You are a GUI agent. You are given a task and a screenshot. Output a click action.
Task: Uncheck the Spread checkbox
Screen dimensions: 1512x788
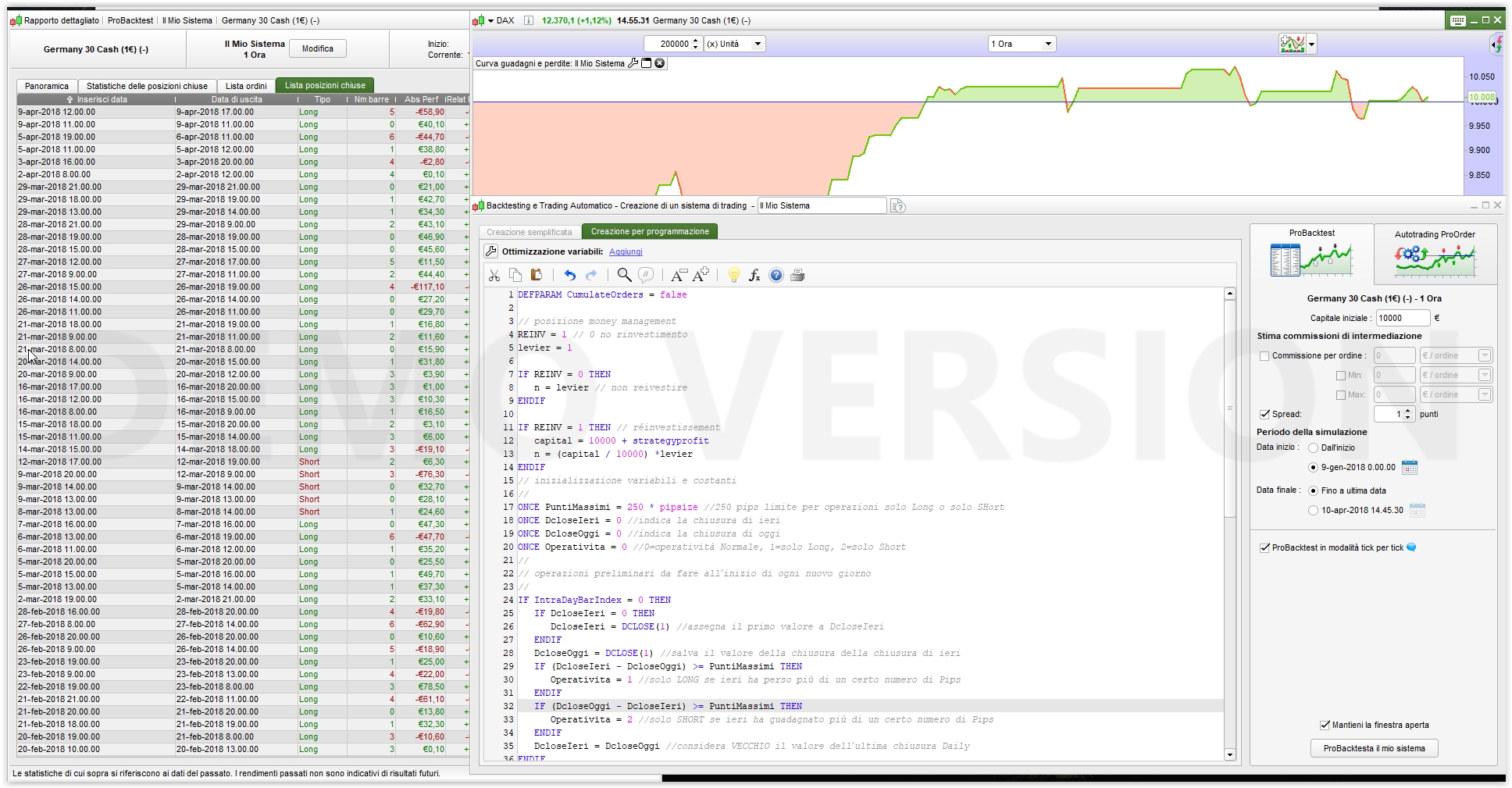(x=1264, y=415)
